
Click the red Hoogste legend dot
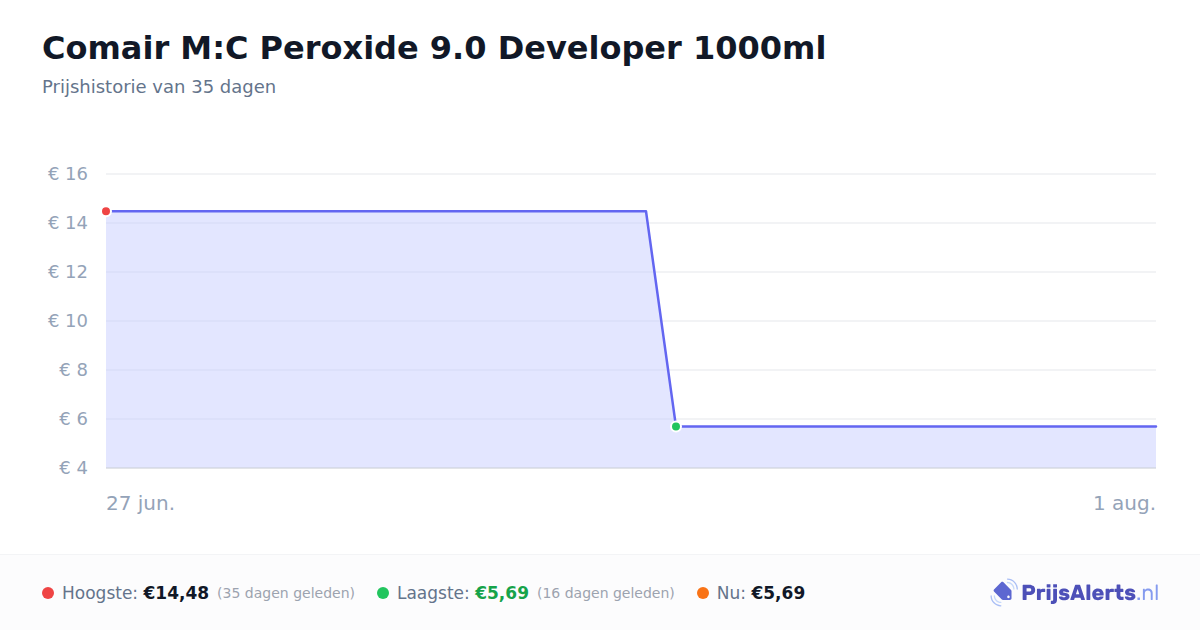[x=48, y=593]
